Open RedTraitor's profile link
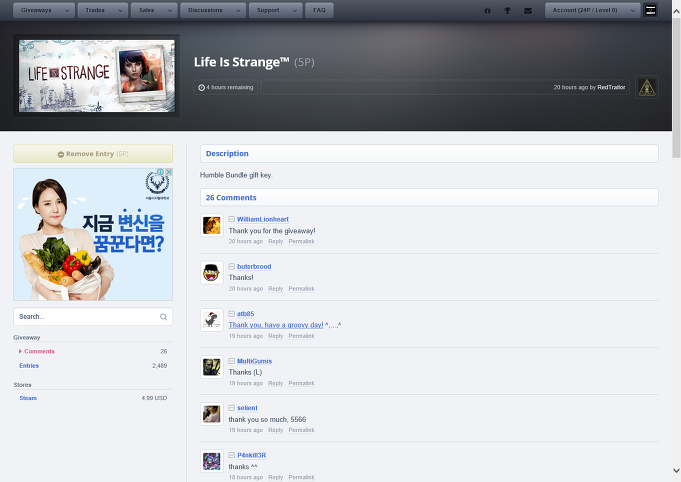The height and width of the screenshot is (482, 681). click(611, 87)
